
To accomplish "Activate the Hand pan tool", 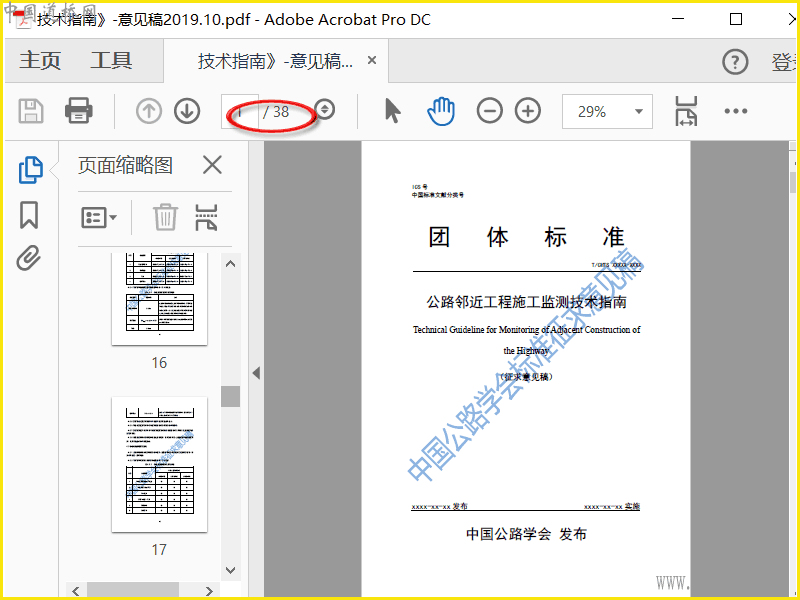I will (x=441, y=110).
